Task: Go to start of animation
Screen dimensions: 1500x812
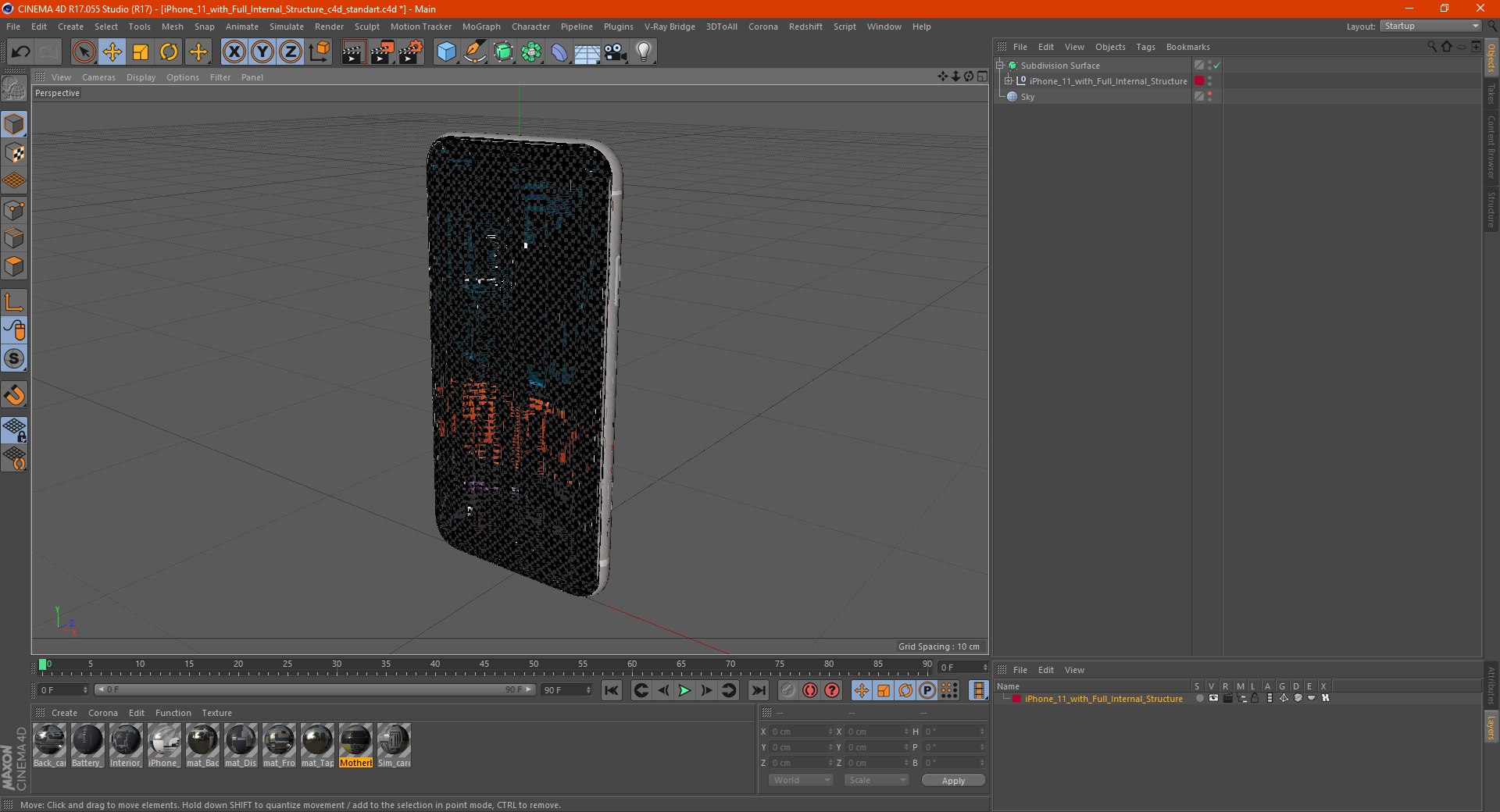Action: pyautogui.click(x=612, y=690)
